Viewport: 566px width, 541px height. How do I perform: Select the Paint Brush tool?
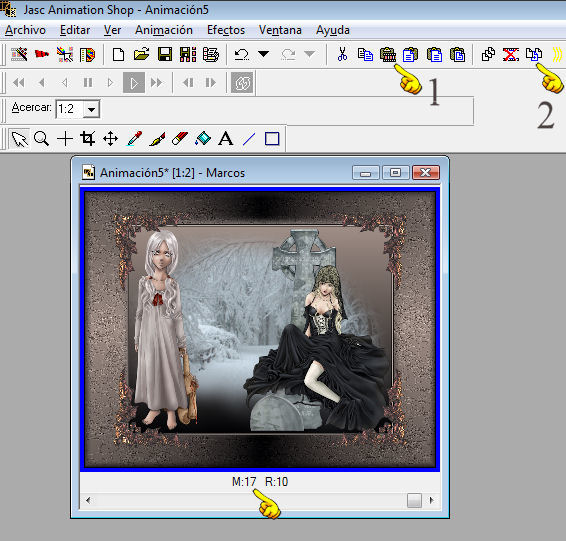pos(157,139)
